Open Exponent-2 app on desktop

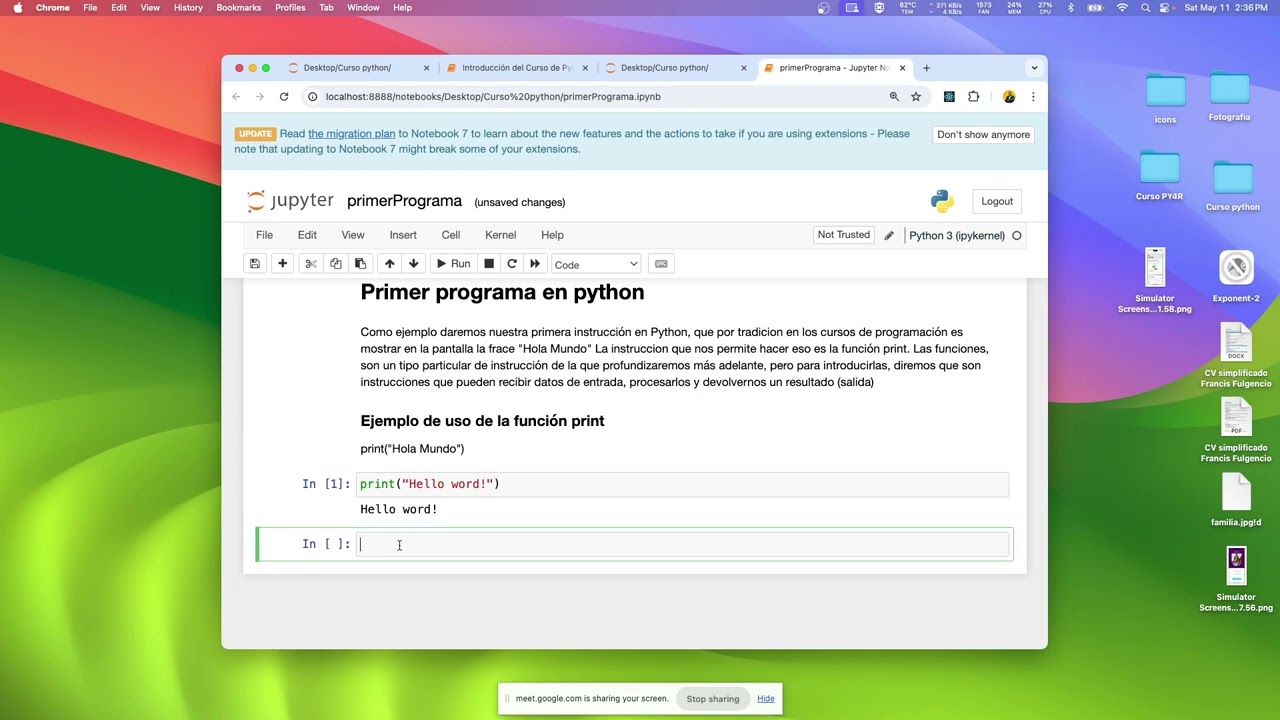[1236, 276]
